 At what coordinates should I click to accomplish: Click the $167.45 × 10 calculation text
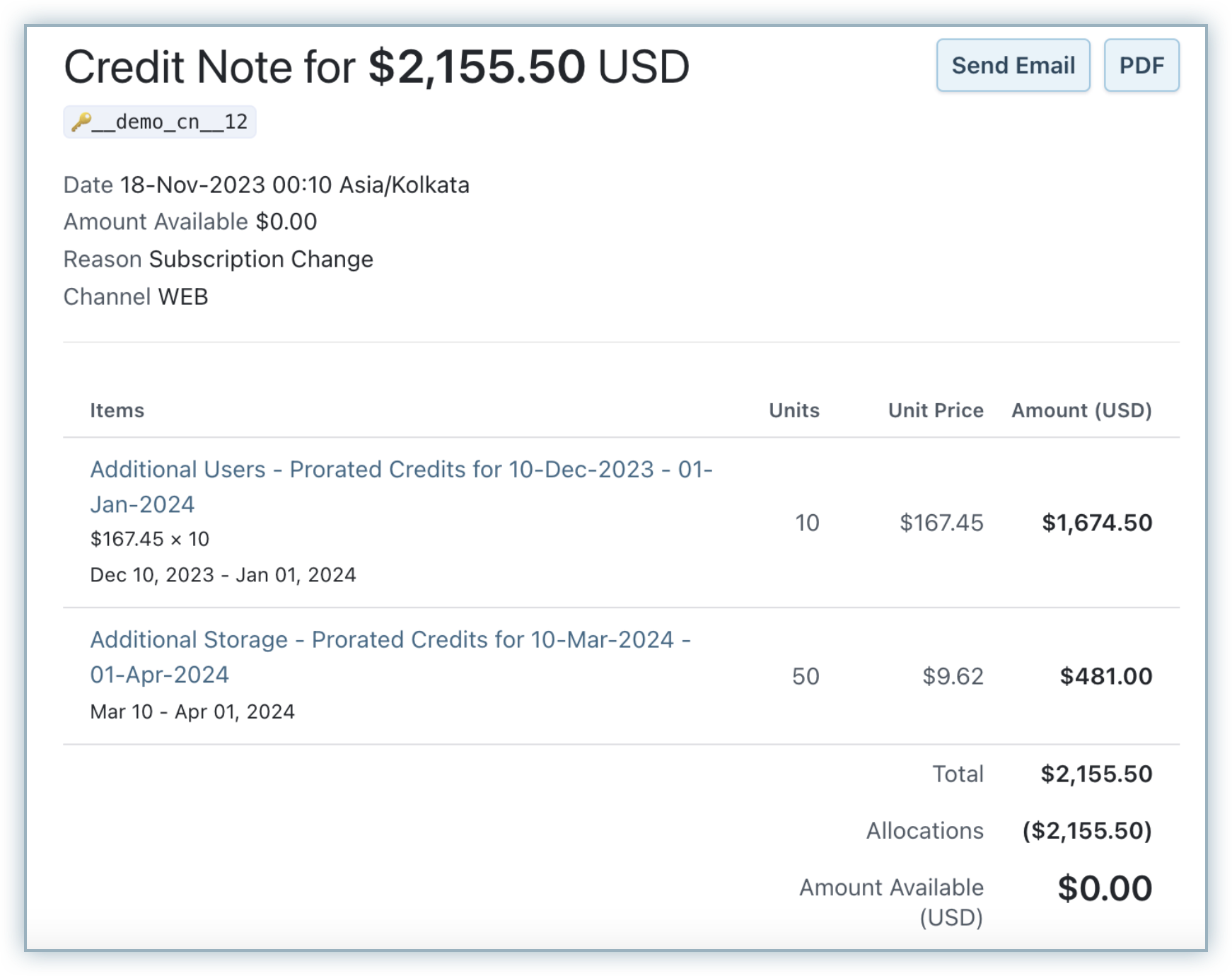tap(149, 539)
